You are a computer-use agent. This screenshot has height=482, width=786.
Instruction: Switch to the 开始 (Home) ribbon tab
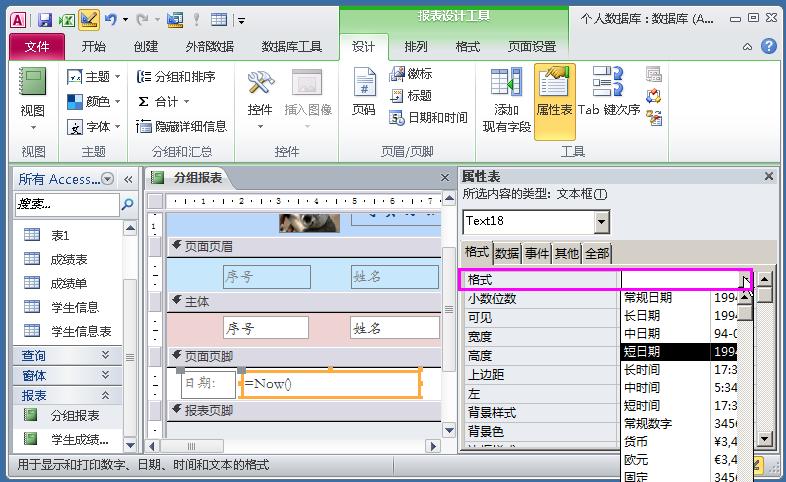94,47
